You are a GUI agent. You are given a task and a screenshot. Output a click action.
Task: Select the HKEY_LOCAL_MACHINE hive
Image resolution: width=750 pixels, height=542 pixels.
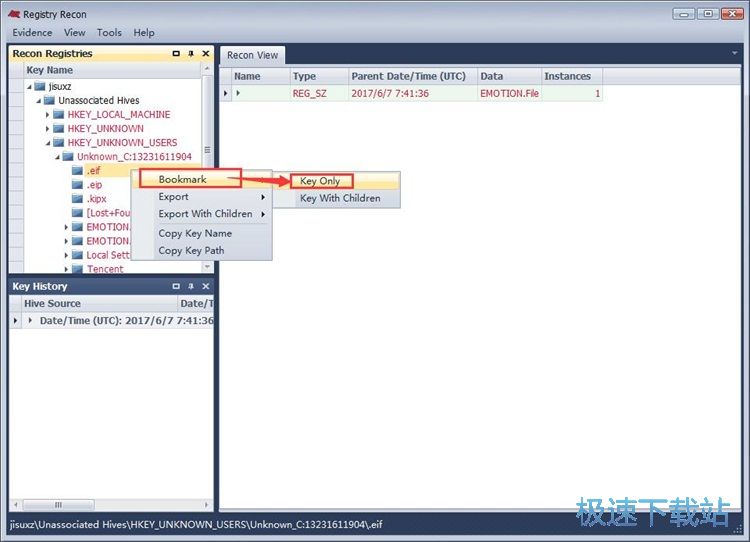(x=119, y=115)
